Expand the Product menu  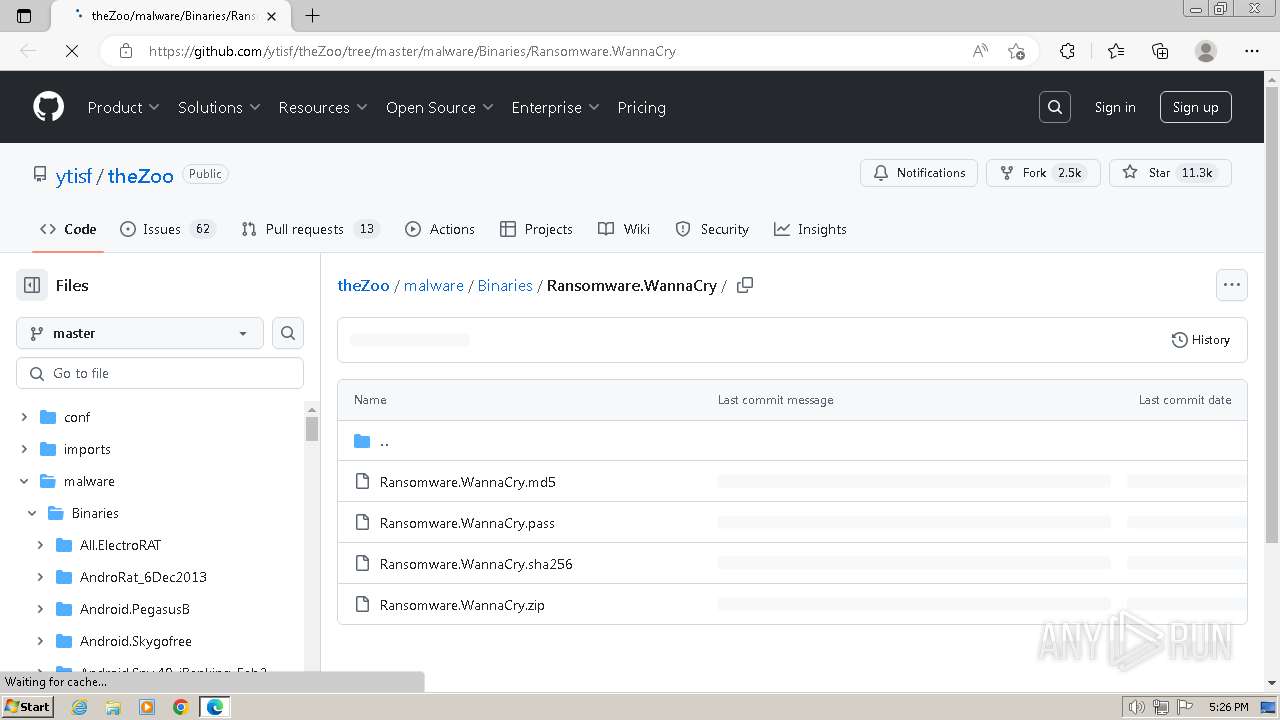[123, 107]
